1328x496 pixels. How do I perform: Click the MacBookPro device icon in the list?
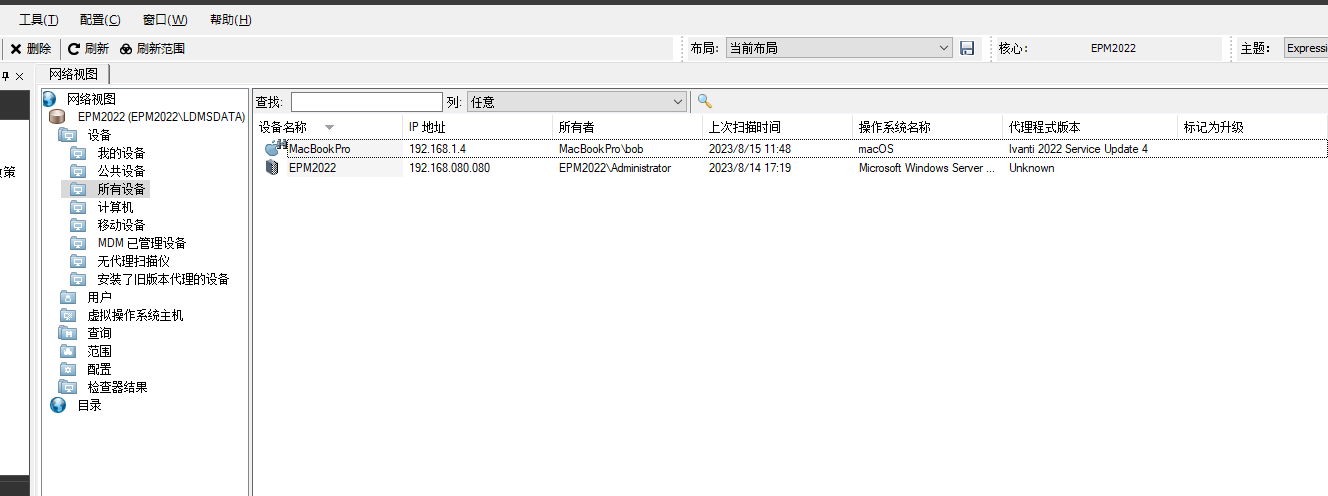(x=273, y=148)
